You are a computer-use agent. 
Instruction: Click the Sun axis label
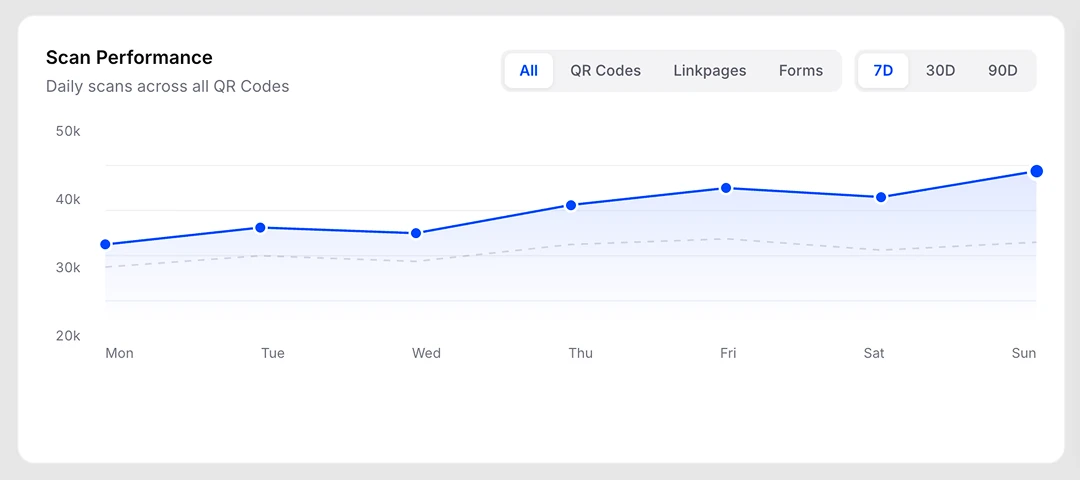[1024, 353]
